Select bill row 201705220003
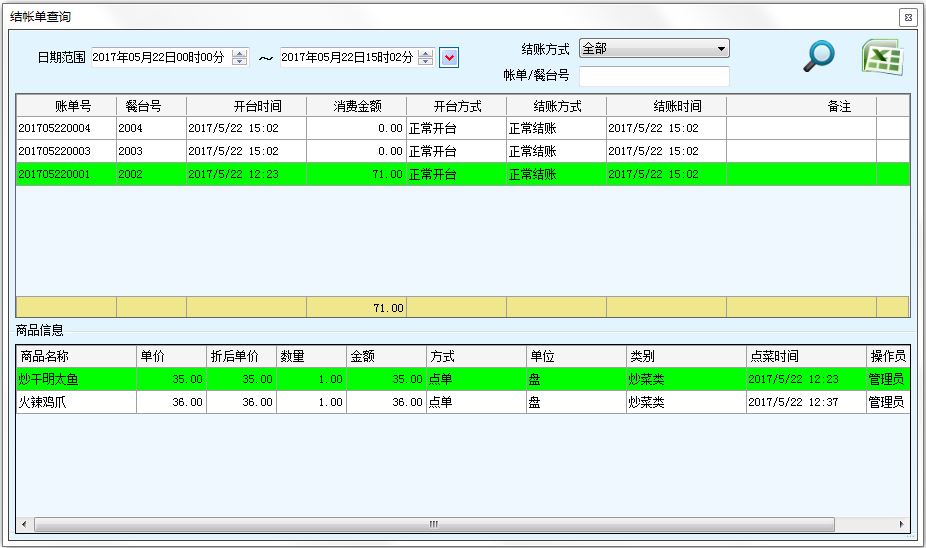The width and height of the screenshot is (926, 548). pos(463,151)
